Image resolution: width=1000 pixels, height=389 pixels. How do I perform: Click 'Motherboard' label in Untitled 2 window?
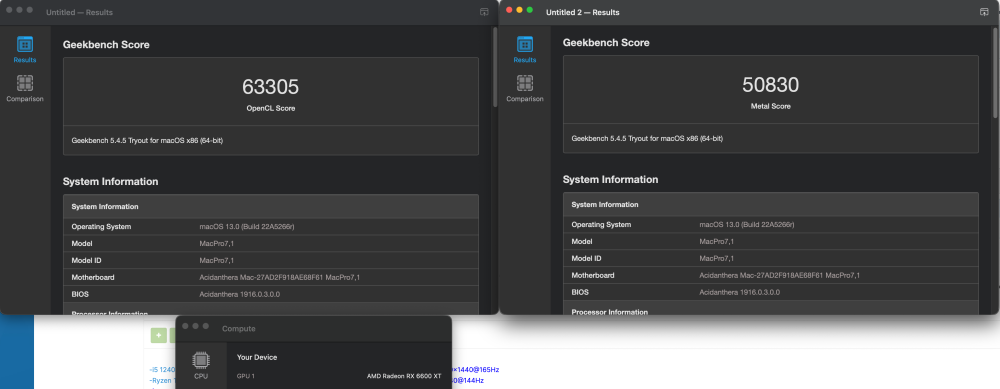(593, 275)
